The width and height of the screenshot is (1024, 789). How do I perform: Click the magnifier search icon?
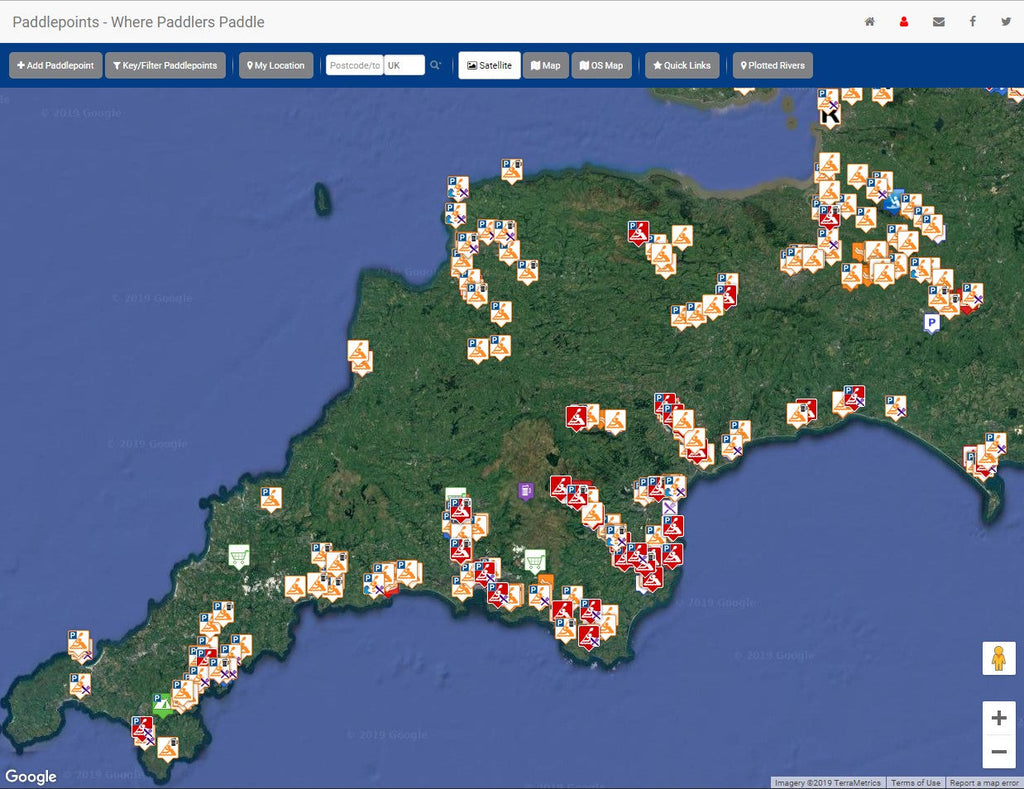click(x=435, y=65)
